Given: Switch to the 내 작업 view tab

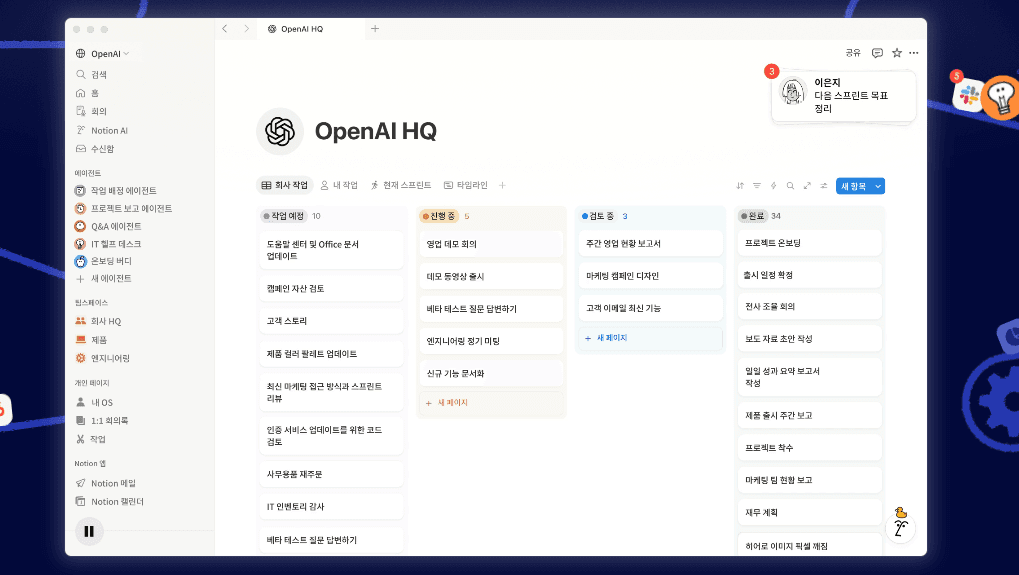Looking at the screenshot, I should point(339,185).
